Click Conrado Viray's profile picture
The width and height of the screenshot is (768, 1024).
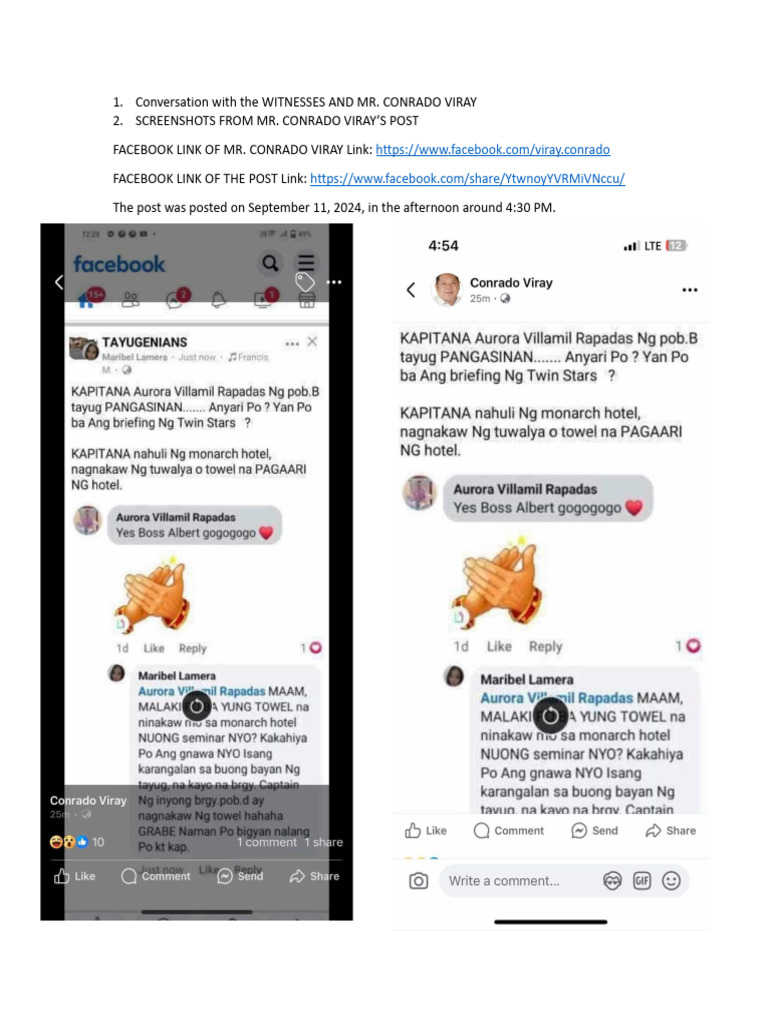click(x=447, y=289)
